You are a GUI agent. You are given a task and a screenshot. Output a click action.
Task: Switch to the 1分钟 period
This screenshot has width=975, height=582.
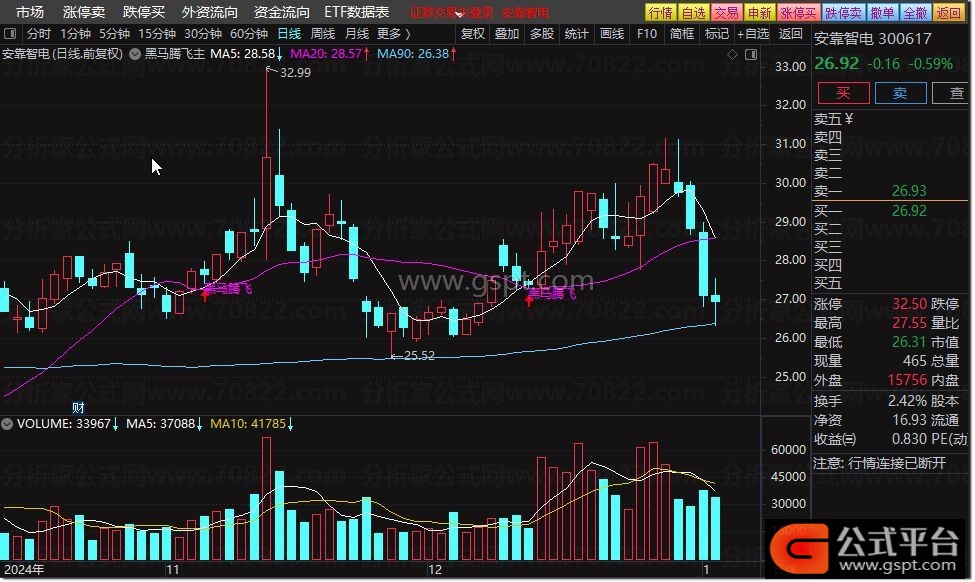75,34
